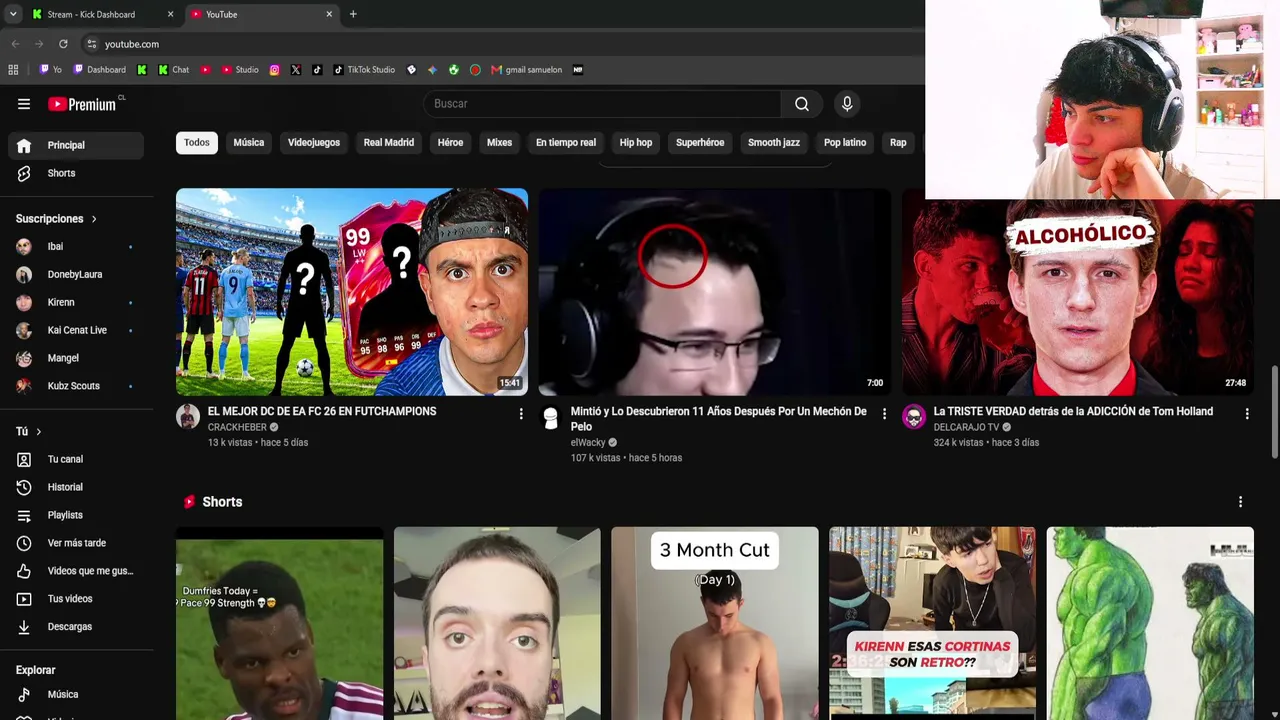The height and width of the screenshot is (720, 1280).
Task: Play the EA FC 26 Futchampions video thumbnail
Action: [x=352, y=292]
